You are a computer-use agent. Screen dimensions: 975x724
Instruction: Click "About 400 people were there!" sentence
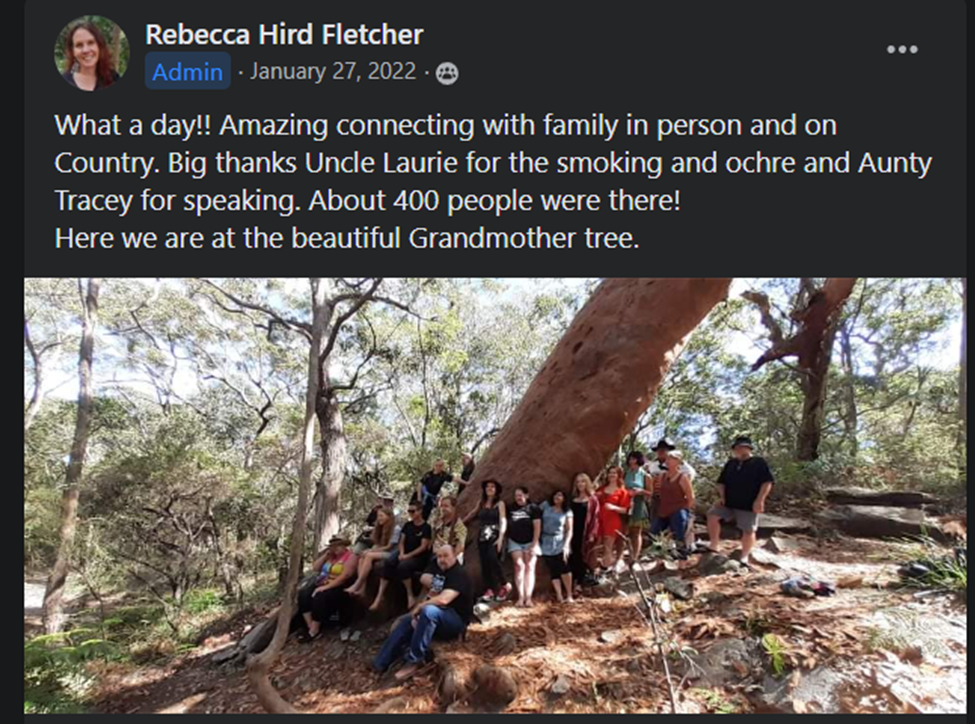tap(494, 201)
